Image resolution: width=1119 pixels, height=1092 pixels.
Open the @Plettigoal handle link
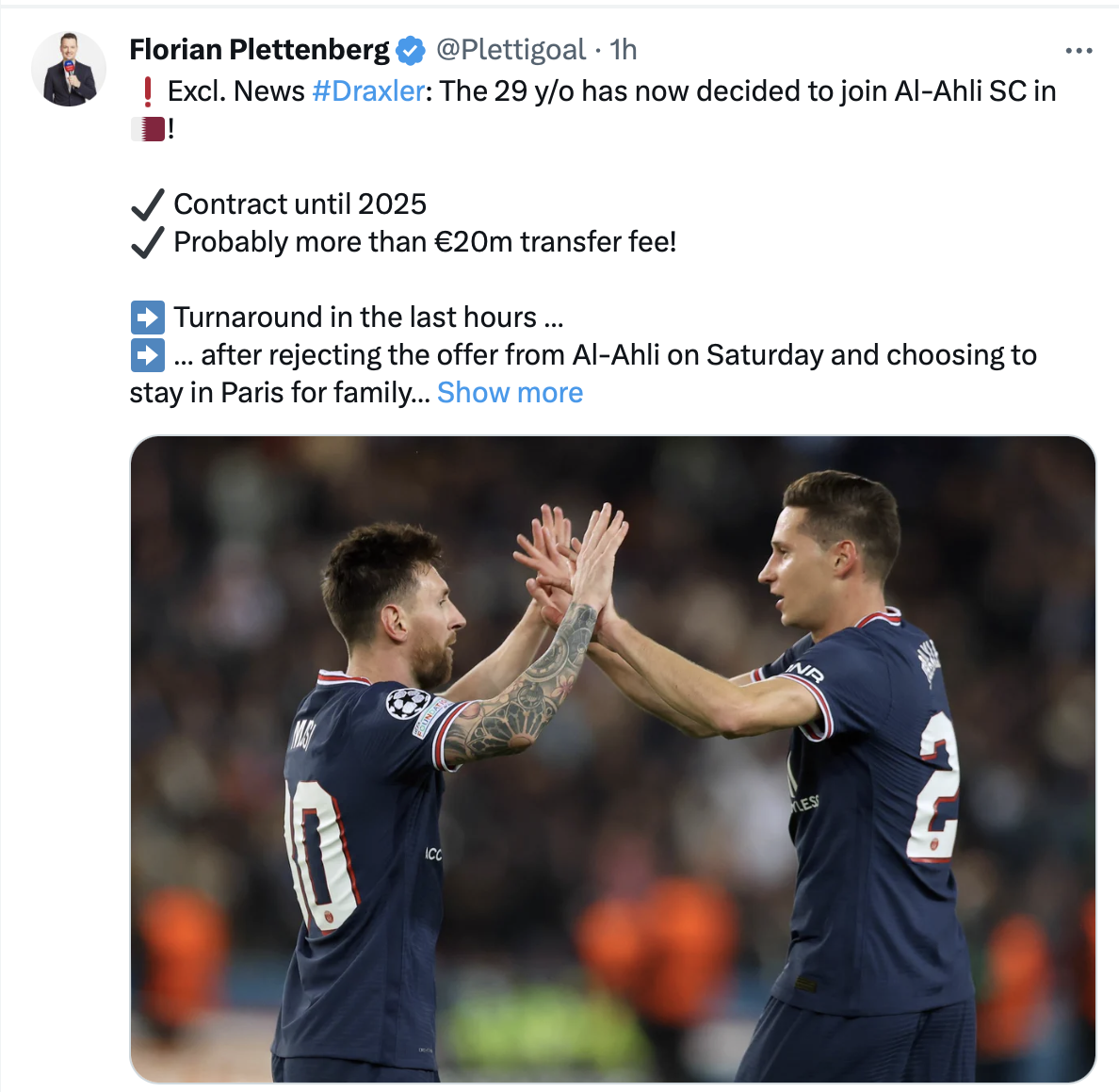[511, 49]
